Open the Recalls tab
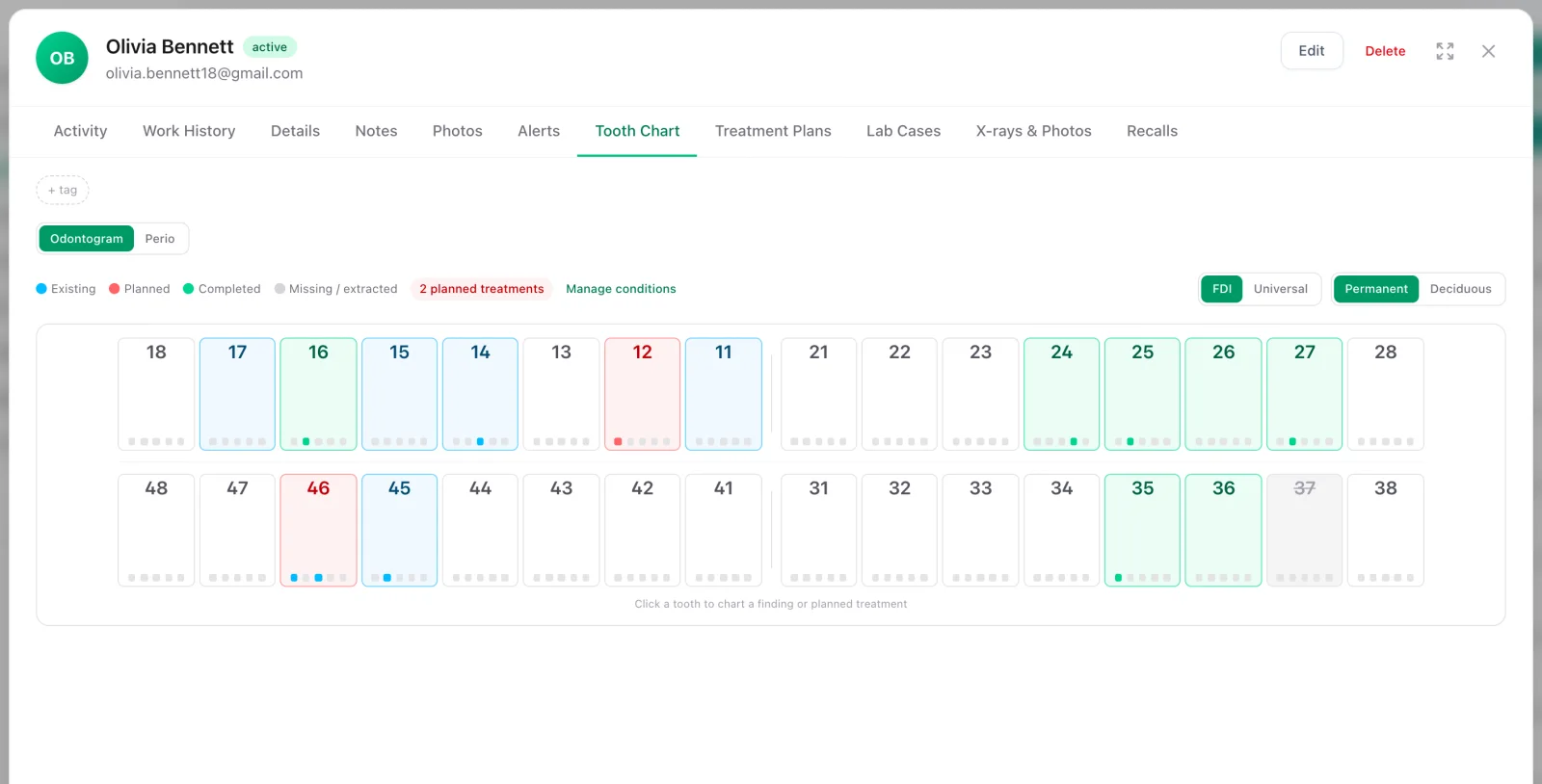This screenshot has width=1542, height=784. coord(1152,131)
